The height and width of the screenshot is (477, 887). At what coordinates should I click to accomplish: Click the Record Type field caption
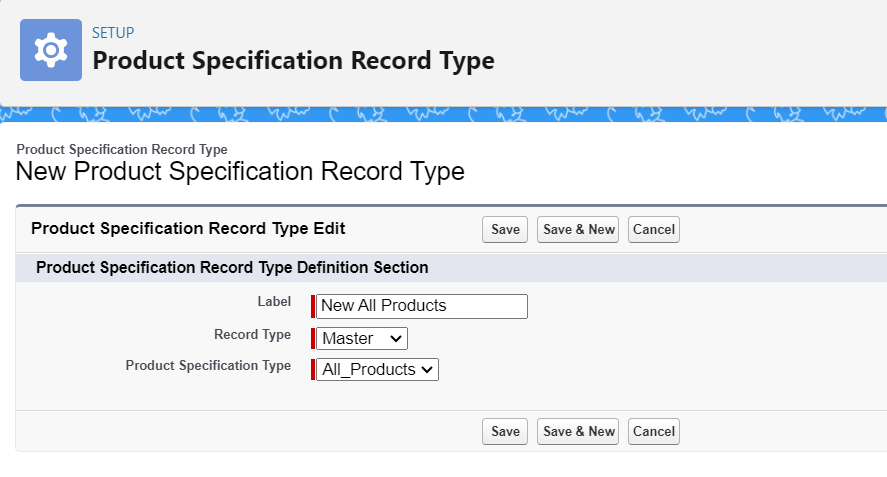(x=252, y=334)
